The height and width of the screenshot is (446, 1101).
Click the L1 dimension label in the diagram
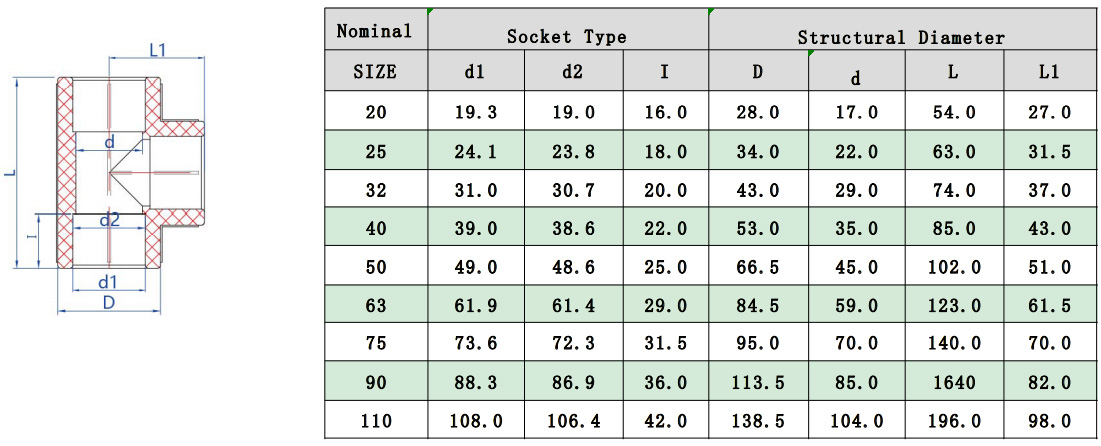point(157,48)
